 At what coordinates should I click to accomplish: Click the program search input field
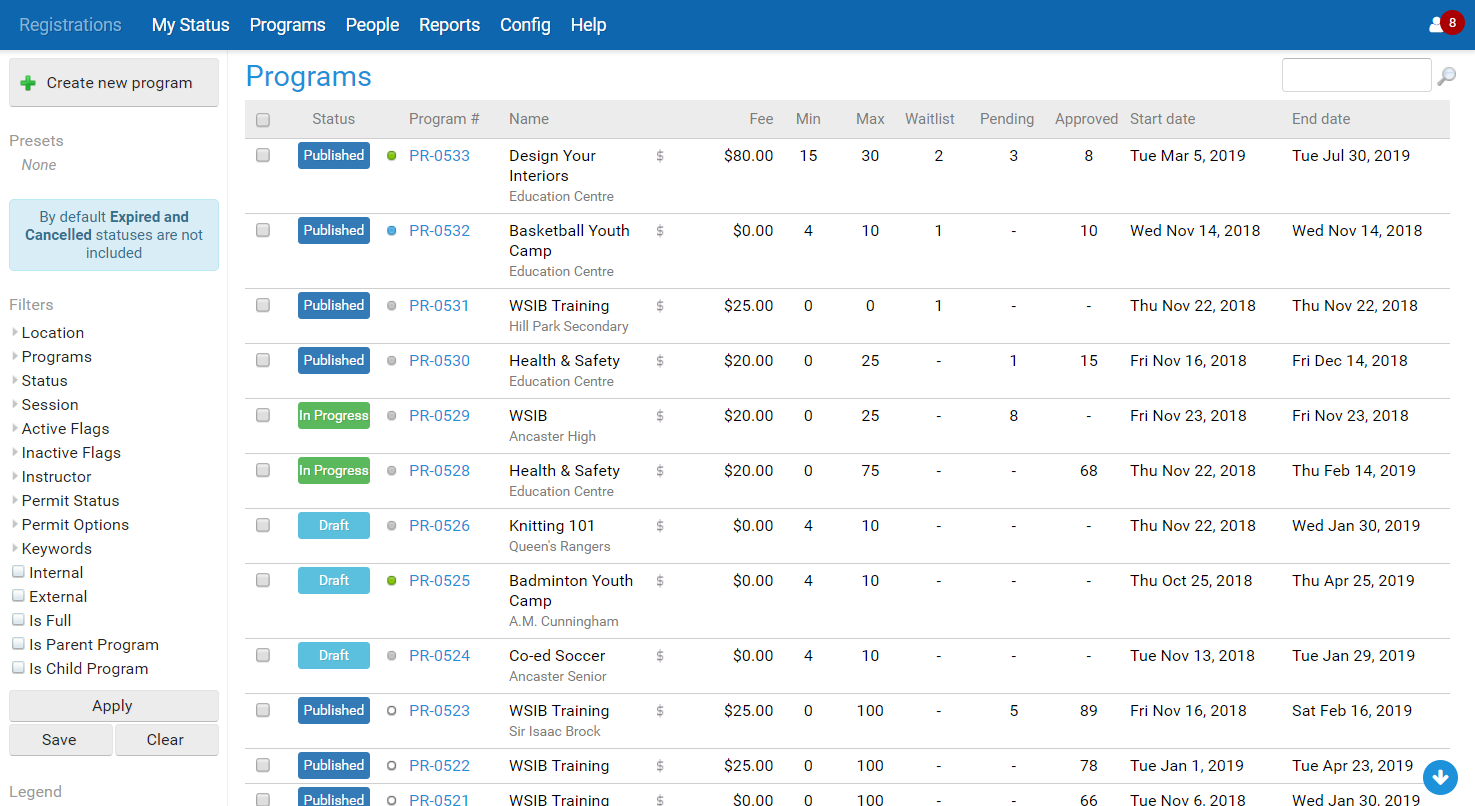[x=1357, y=75]
